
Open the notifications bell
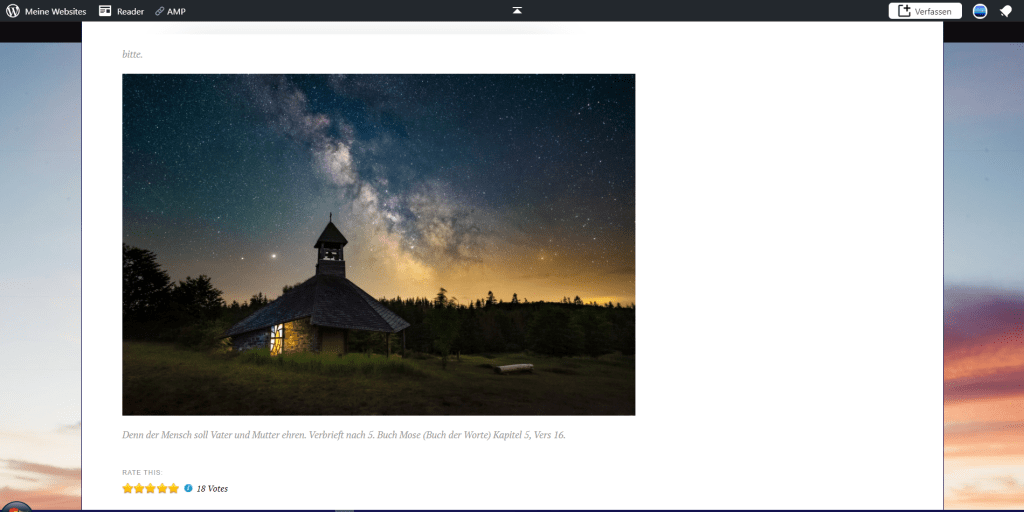coord(1005,11)
